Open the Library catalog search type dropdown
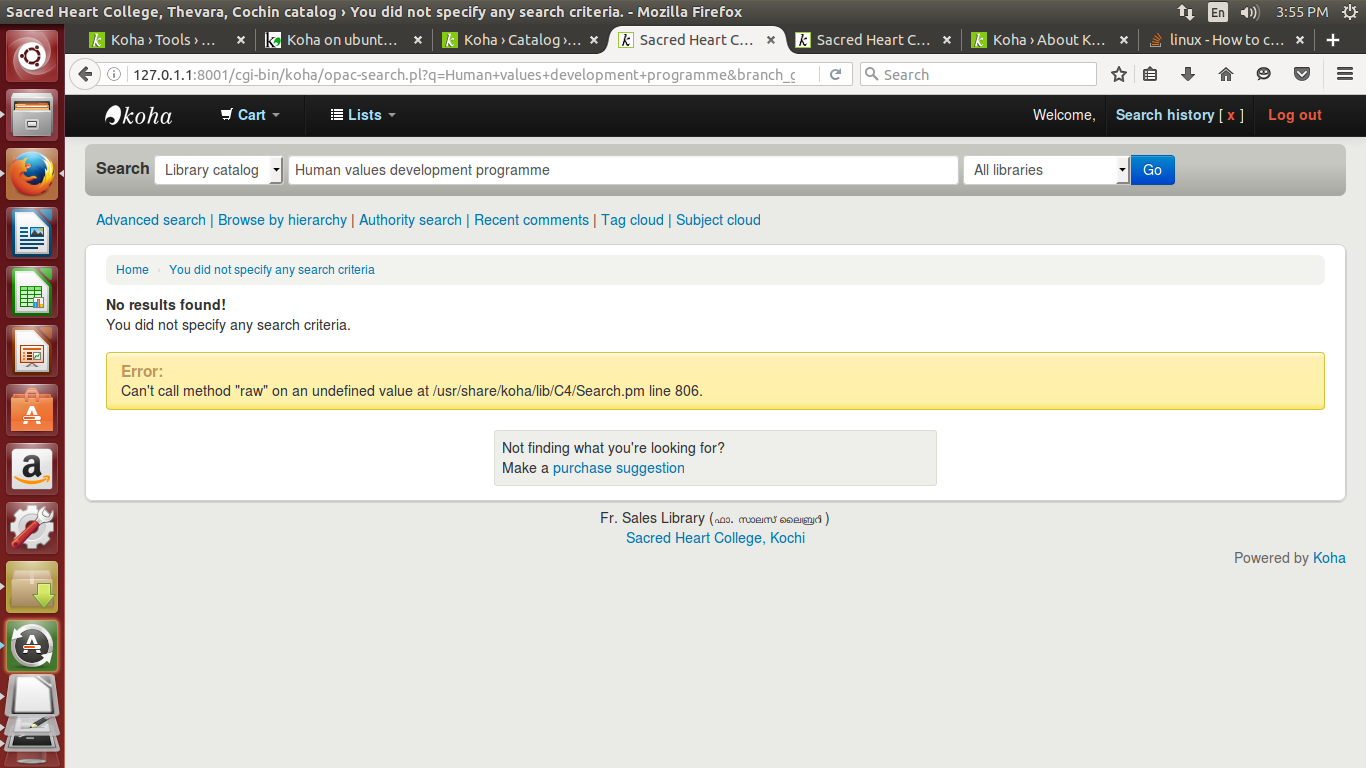 pos(219,170)
